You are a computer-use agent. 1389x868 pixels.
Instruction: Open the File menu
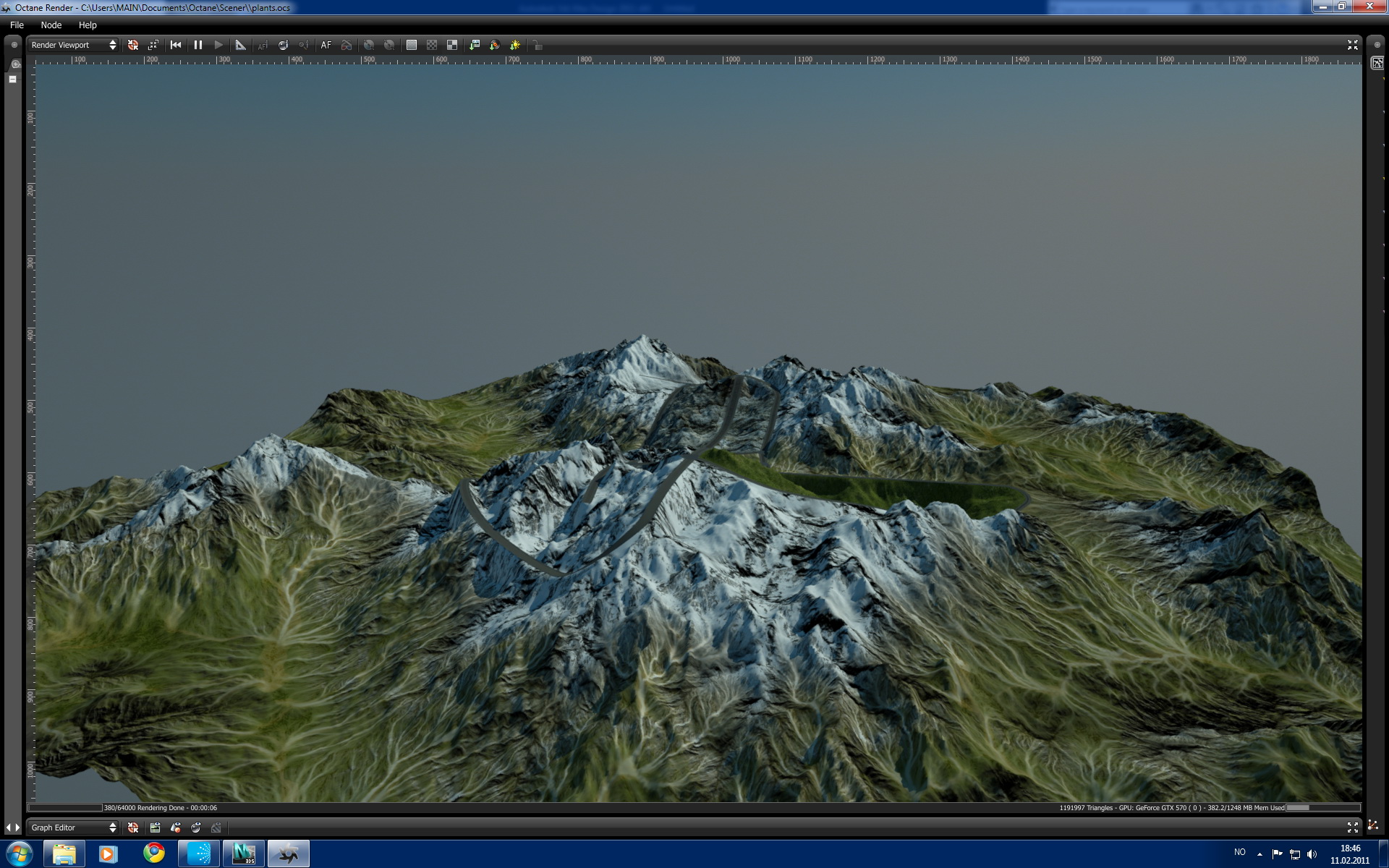coord(17,25)
